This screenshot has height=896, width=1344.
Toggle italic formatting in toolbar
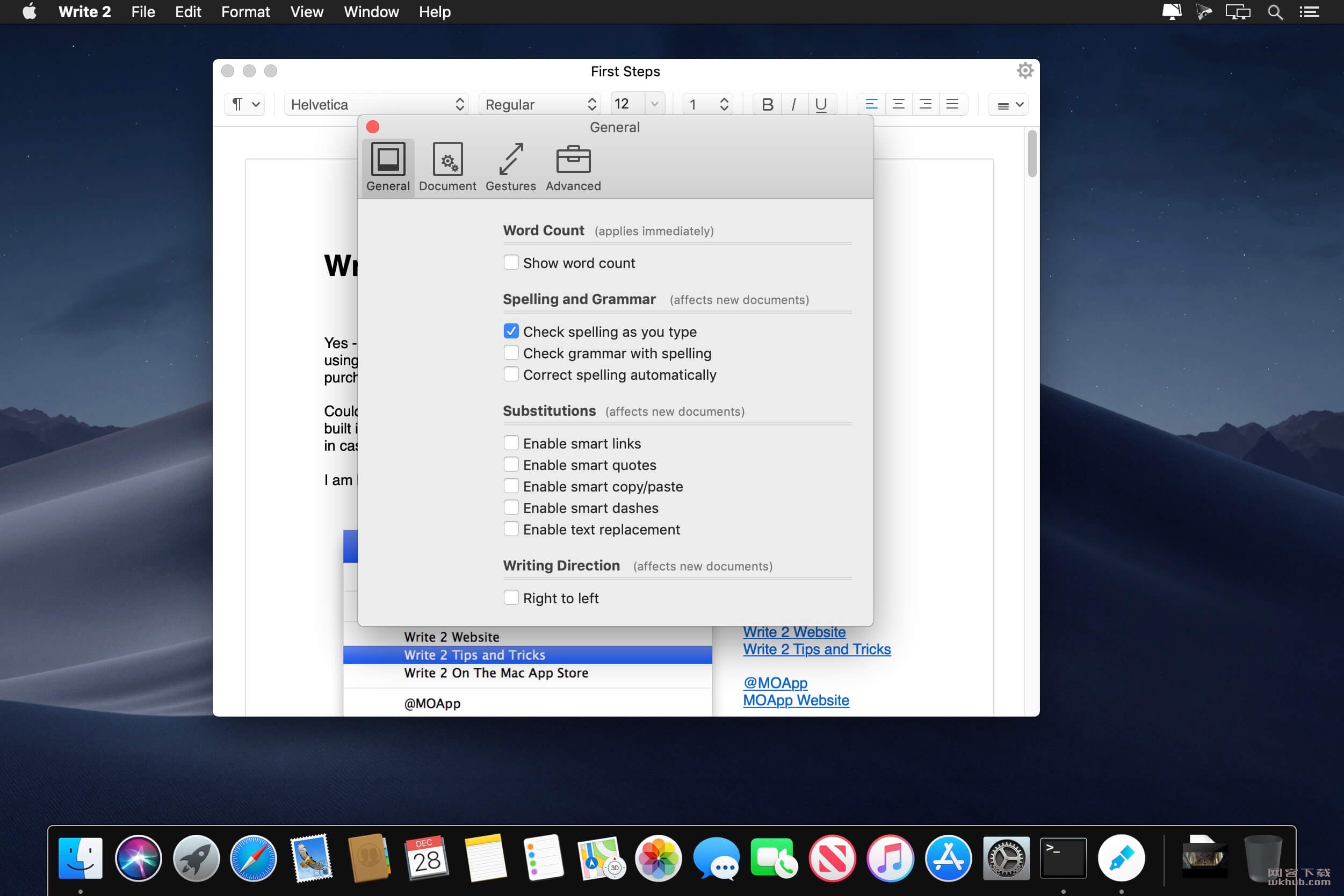794,105
